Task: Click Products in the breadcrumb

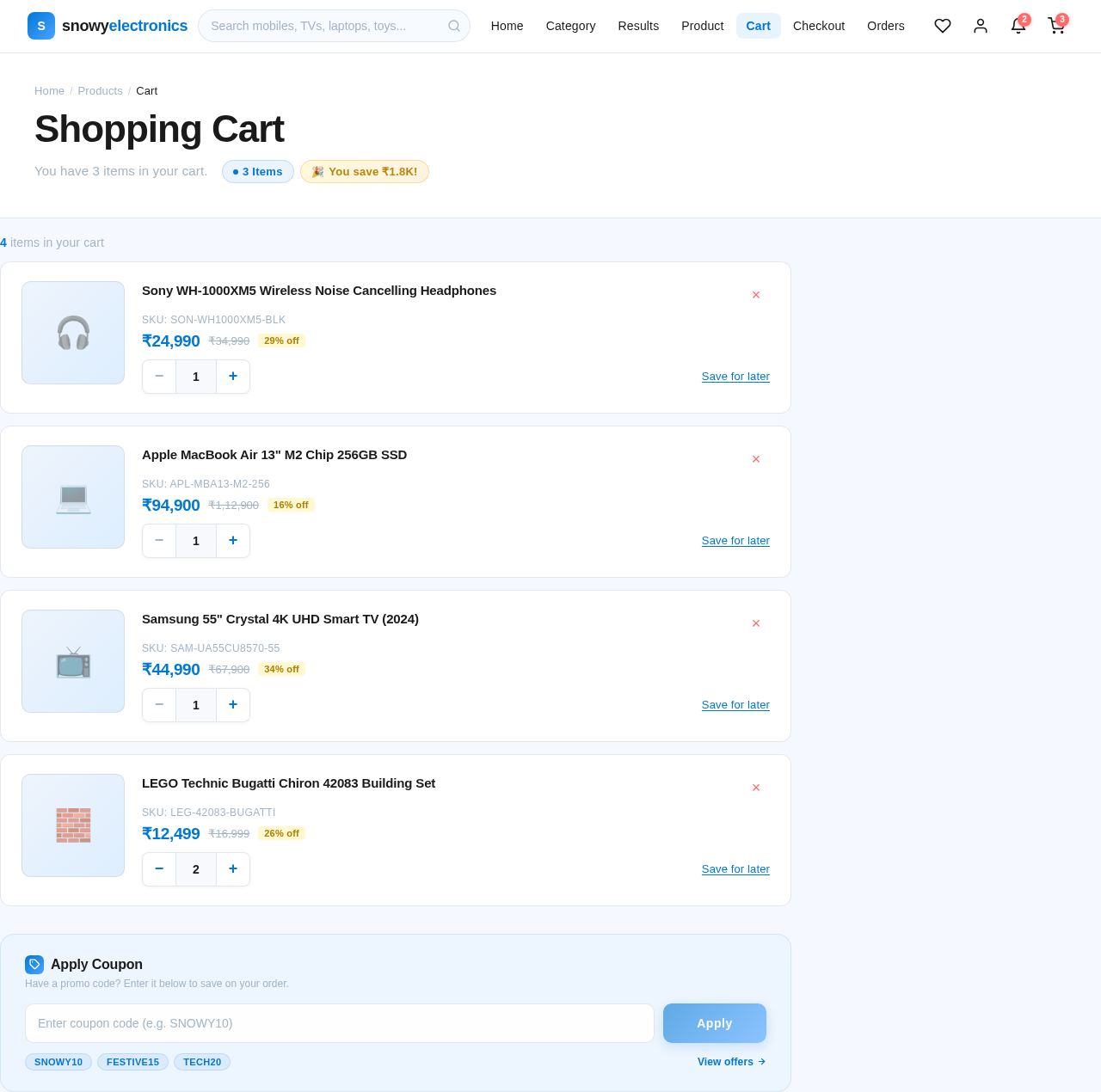Action: pyautogui.click(x=100, y=91)
